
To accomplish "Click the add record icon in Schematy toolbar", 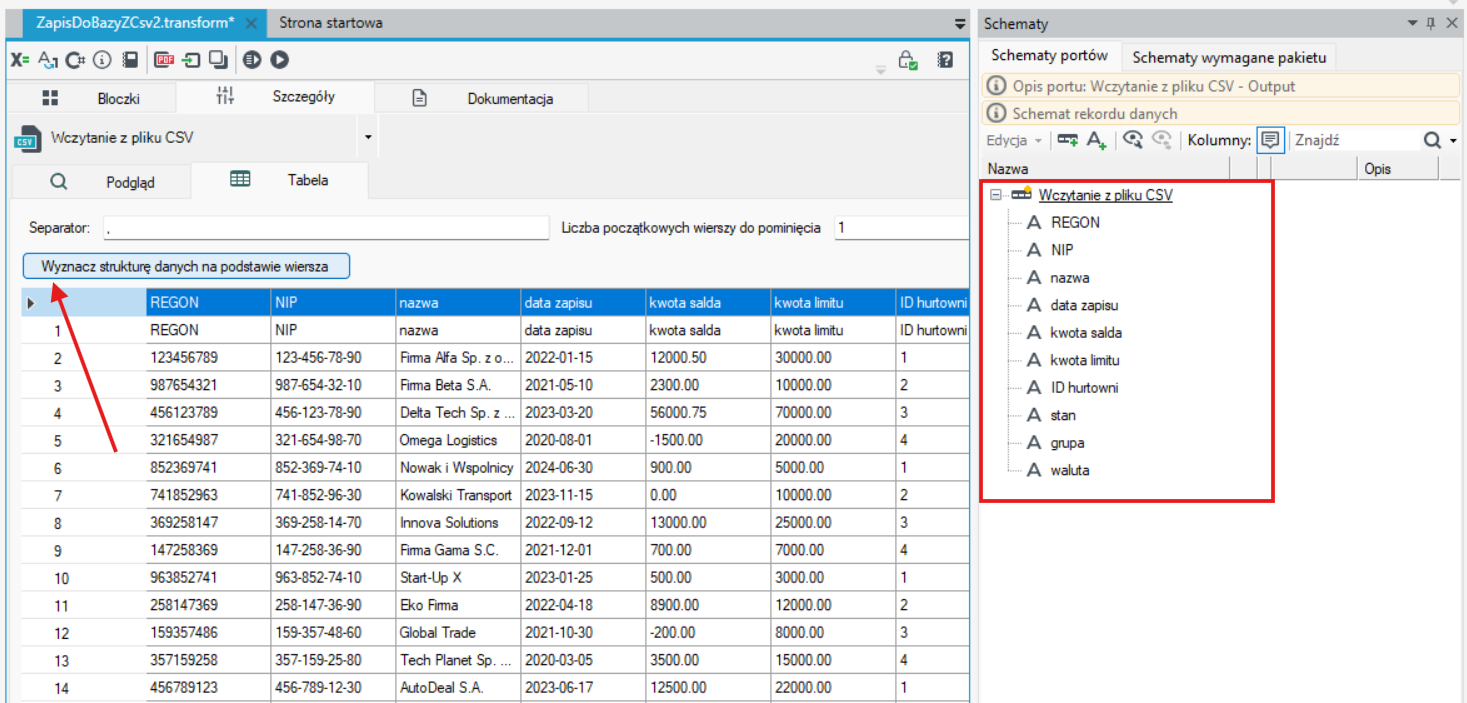I will click(x=1068, y=140).
